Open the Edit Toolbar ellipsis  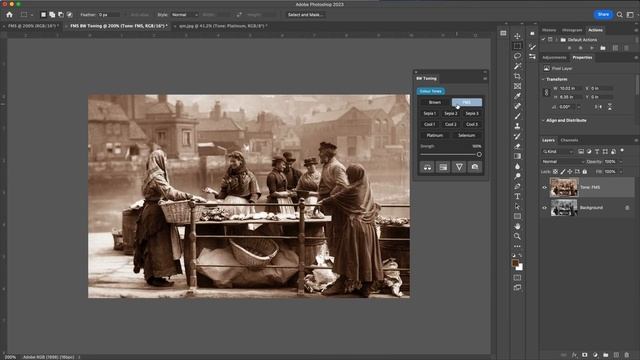tap(517, 246)
